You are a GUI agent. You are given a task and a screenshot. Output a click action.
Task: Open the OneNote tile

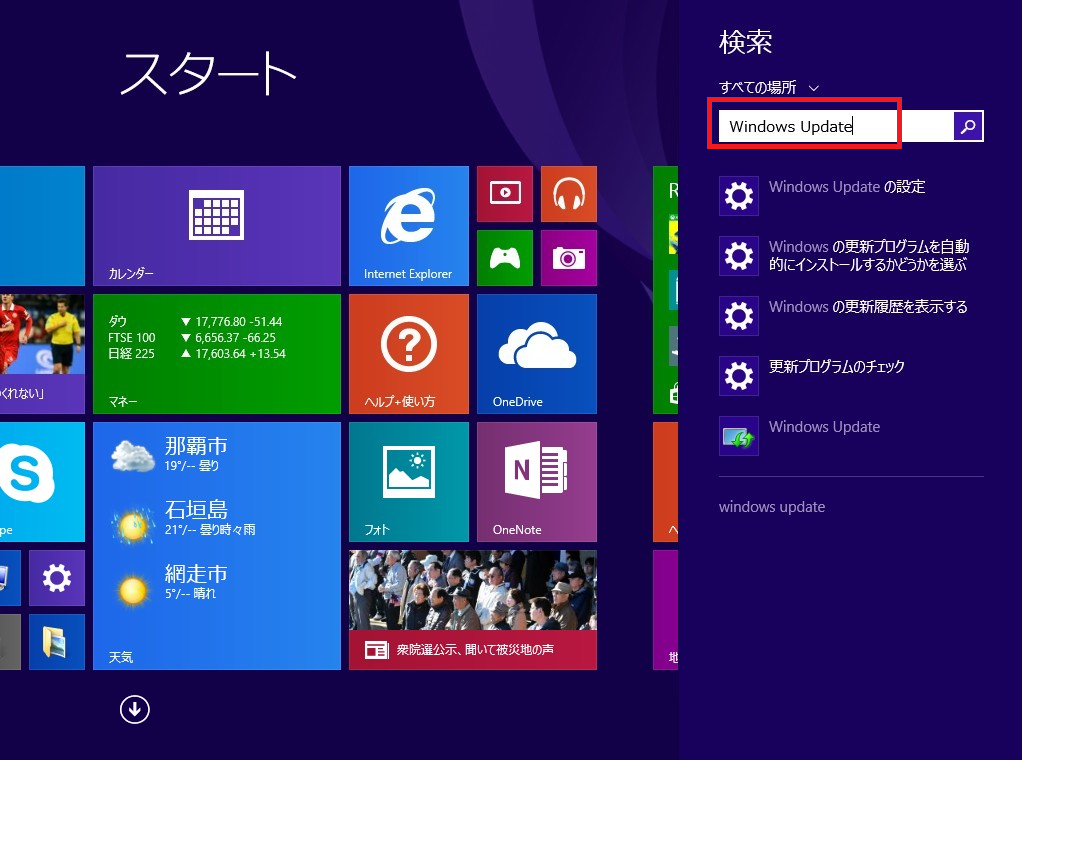(536, 481)
